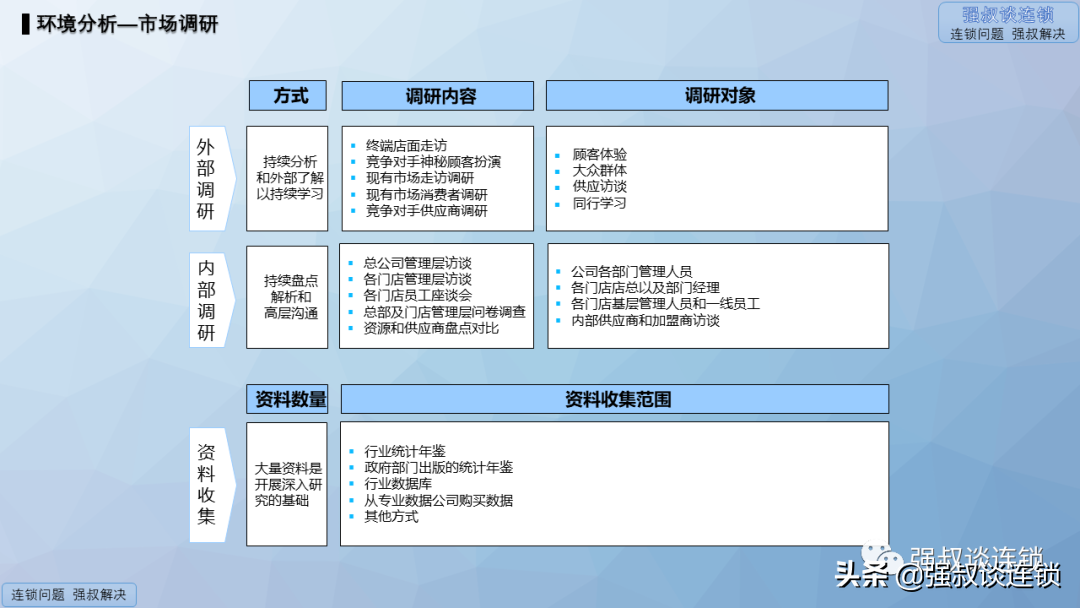Viewport: 1080px width, 608px height.
Task: Select the 终端店面走访 bullet item
Action: pyautogui.click(x=406, y=145)
